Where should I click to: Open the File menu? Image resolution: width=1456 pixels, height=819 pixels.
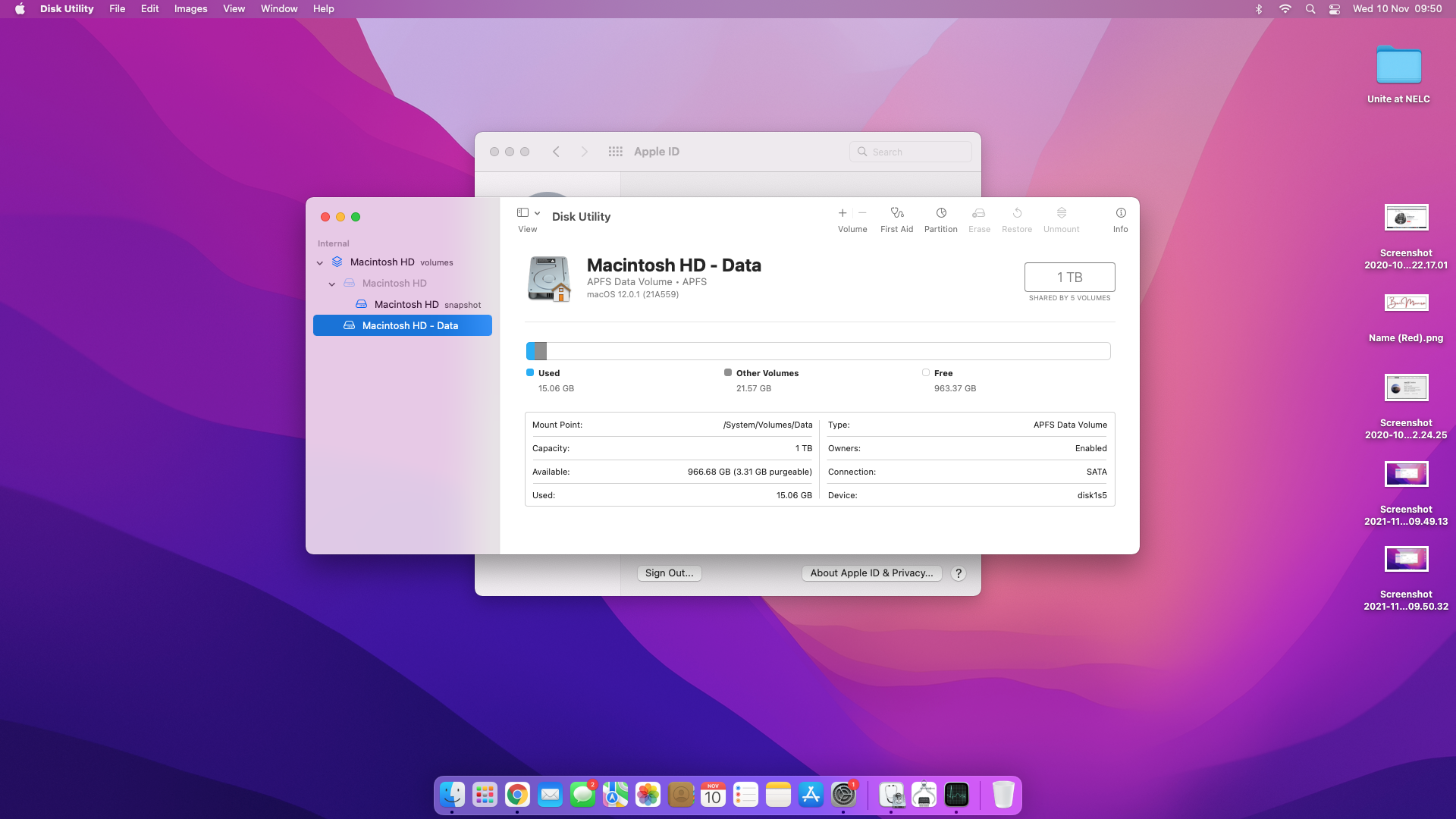[117, 9]
